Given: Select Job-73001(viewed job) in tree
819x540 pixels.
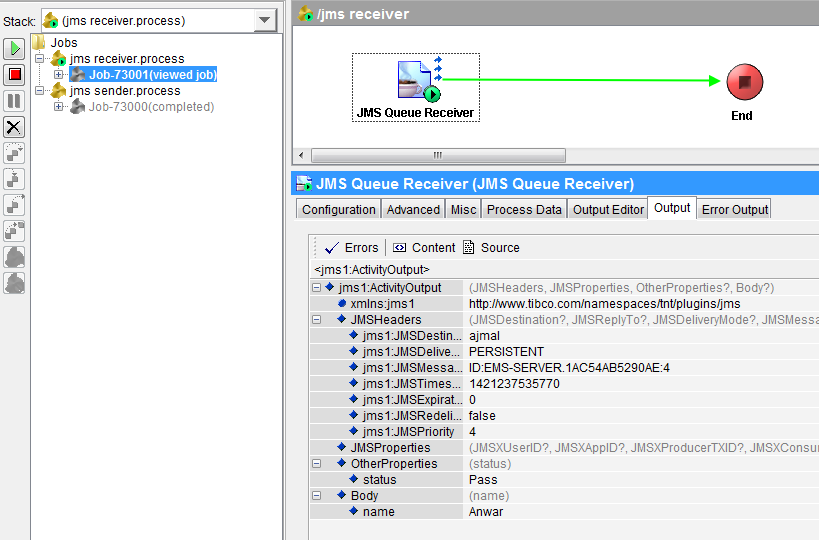Looking at the screenshot, I should [x=144, y=75].
